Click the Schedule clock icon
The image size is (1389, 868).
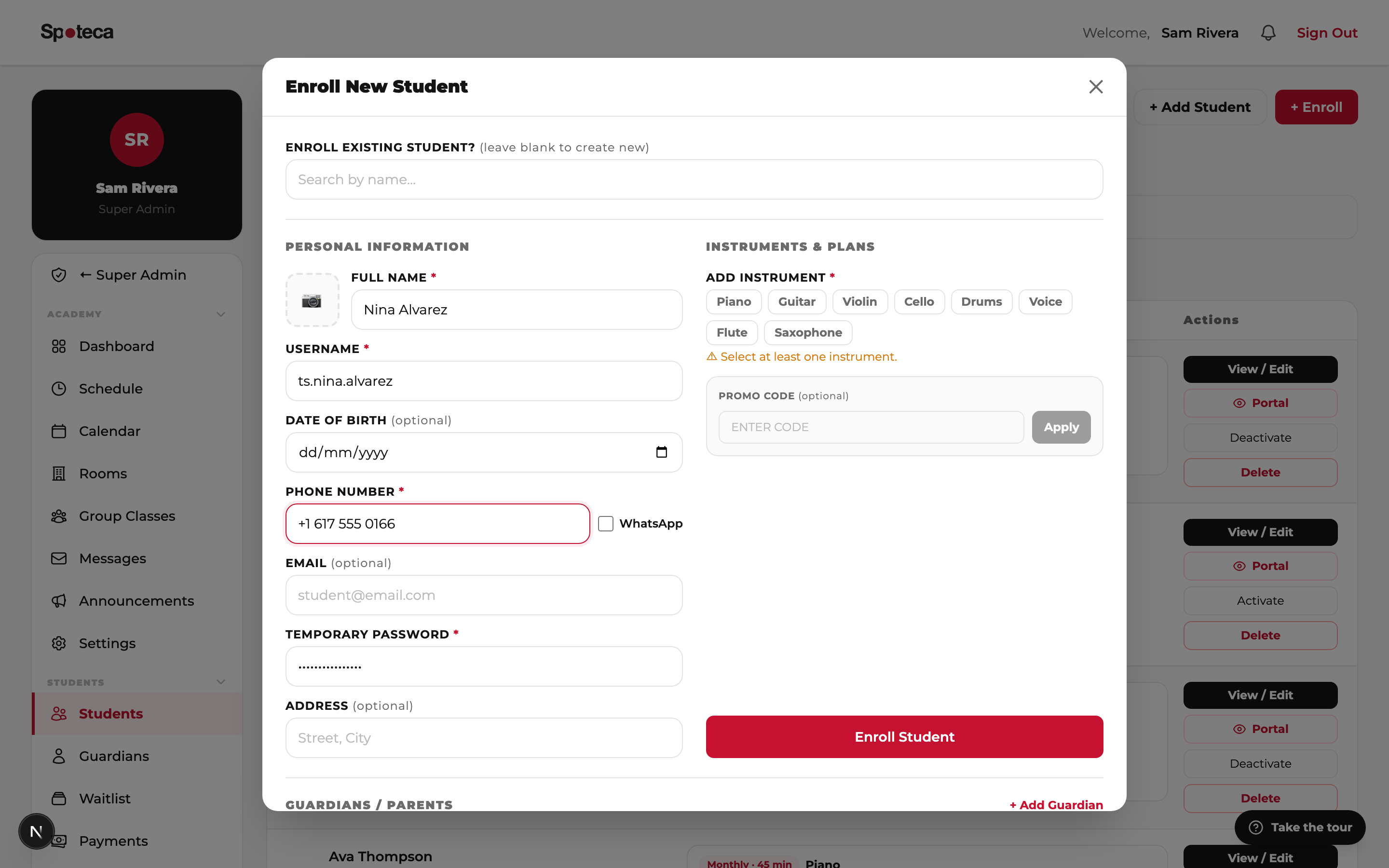point(58,389)
